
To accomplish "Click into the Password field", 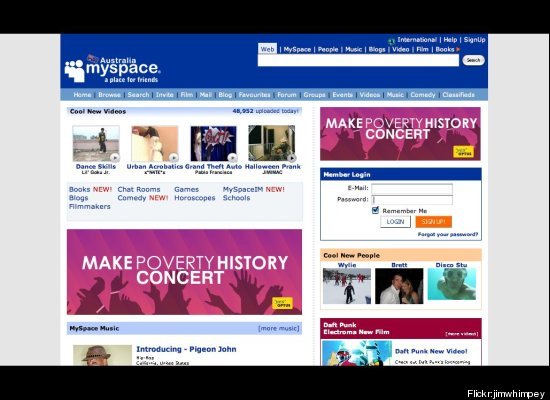I will [412, 200].
